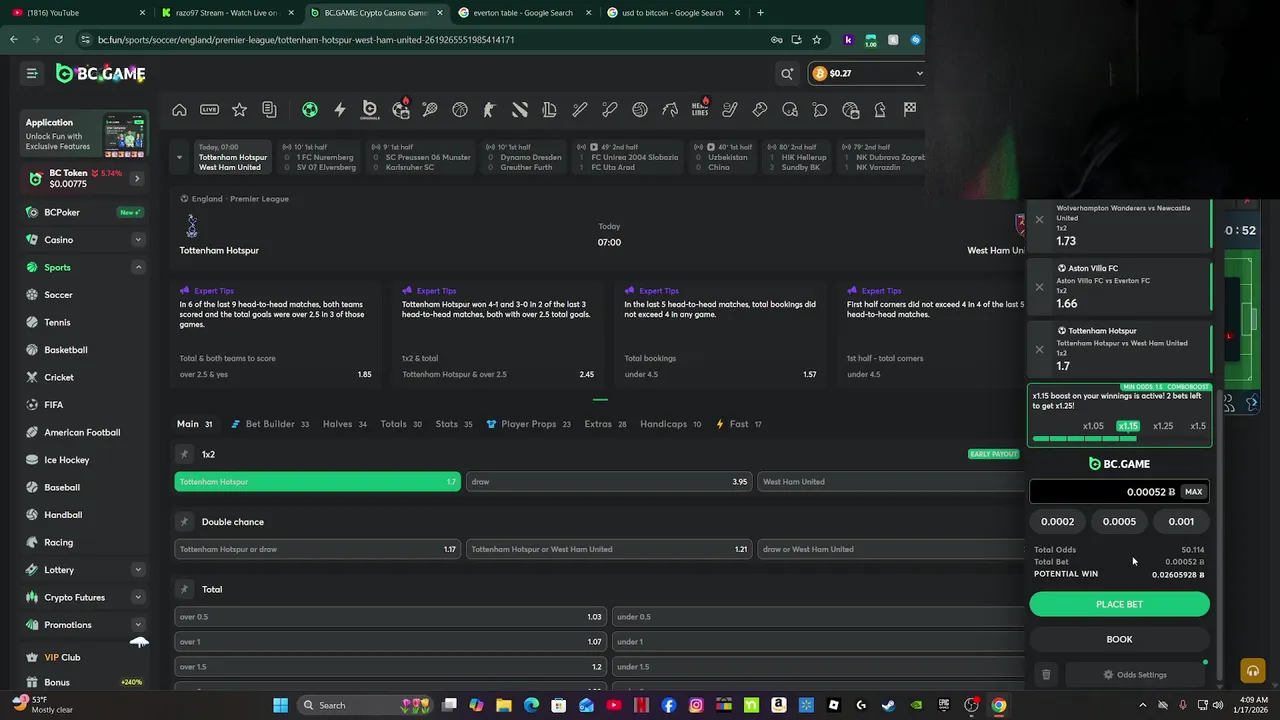Clear bet slip with the trash icon

point(1046,675)
